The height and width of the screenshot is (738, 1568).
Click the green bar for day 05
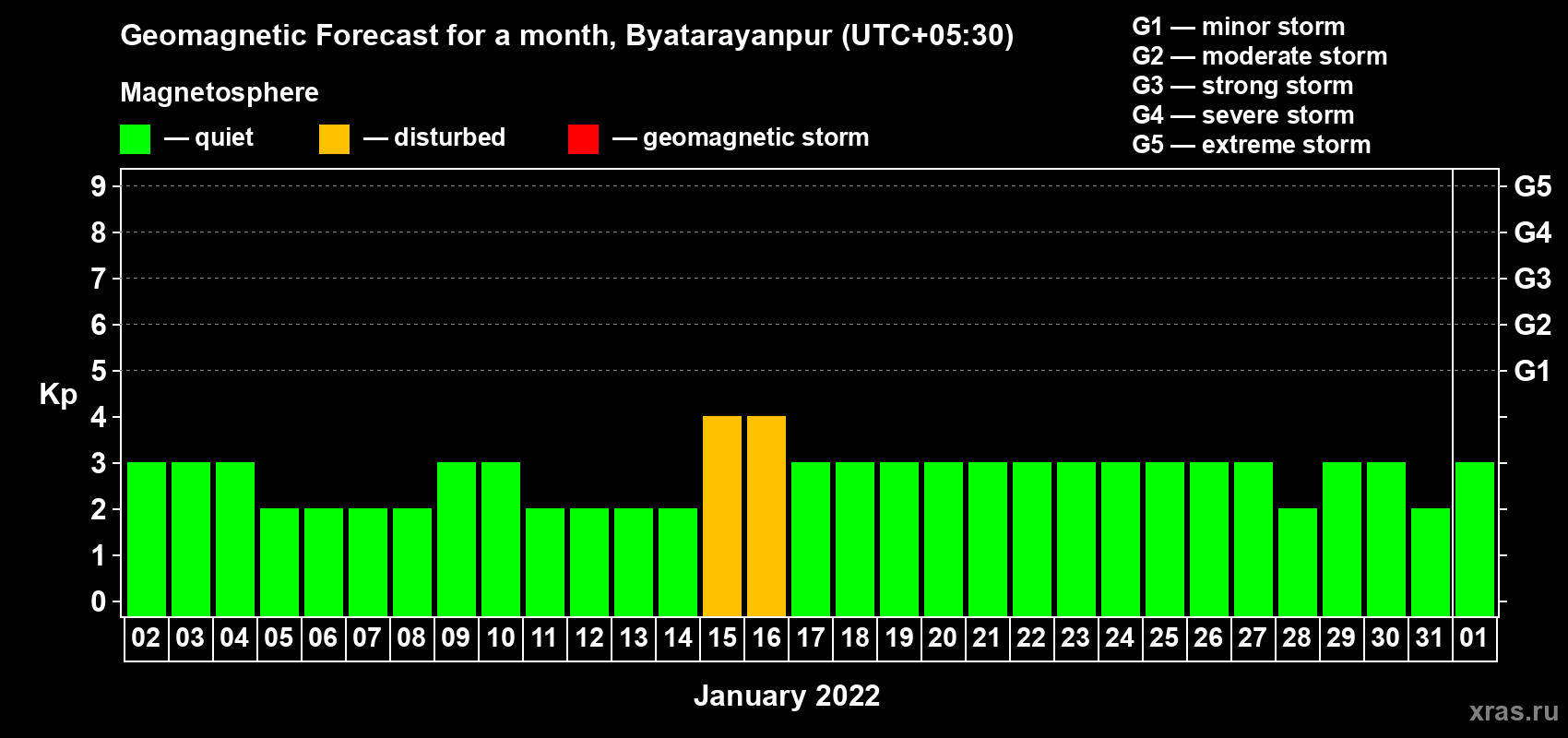click(279, 562)
